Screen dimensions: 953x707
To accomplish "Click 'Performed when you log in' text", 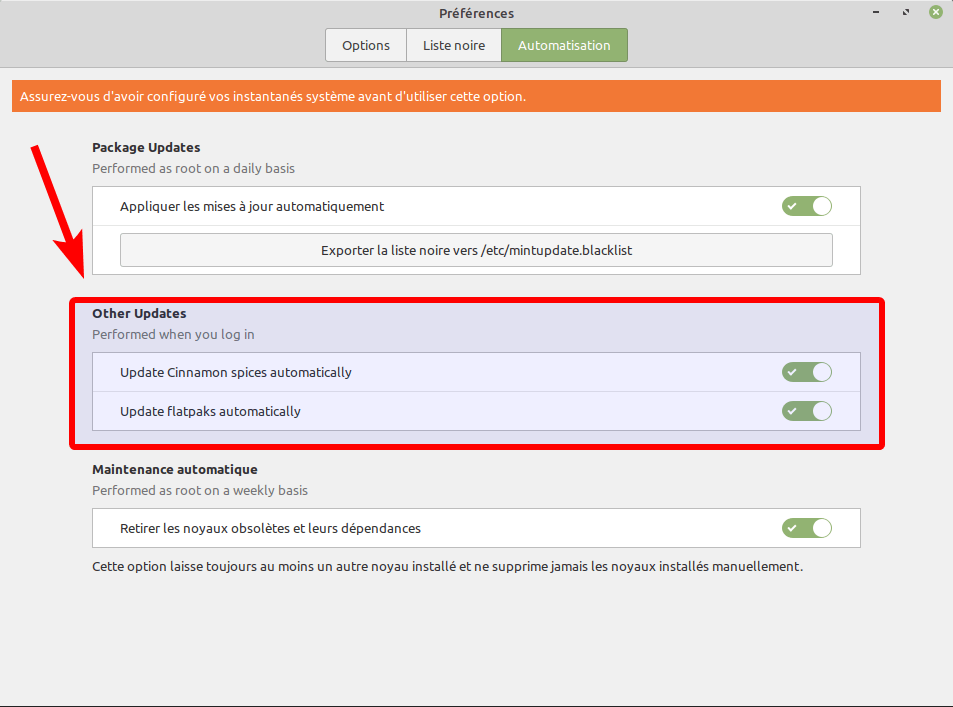I will (x=173, y=334).
